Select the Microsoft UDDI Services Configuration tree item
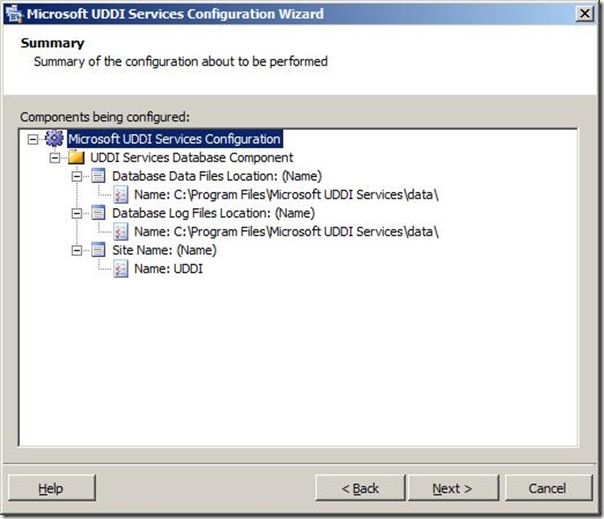The image size is (604, 519). tap(175, 139)
